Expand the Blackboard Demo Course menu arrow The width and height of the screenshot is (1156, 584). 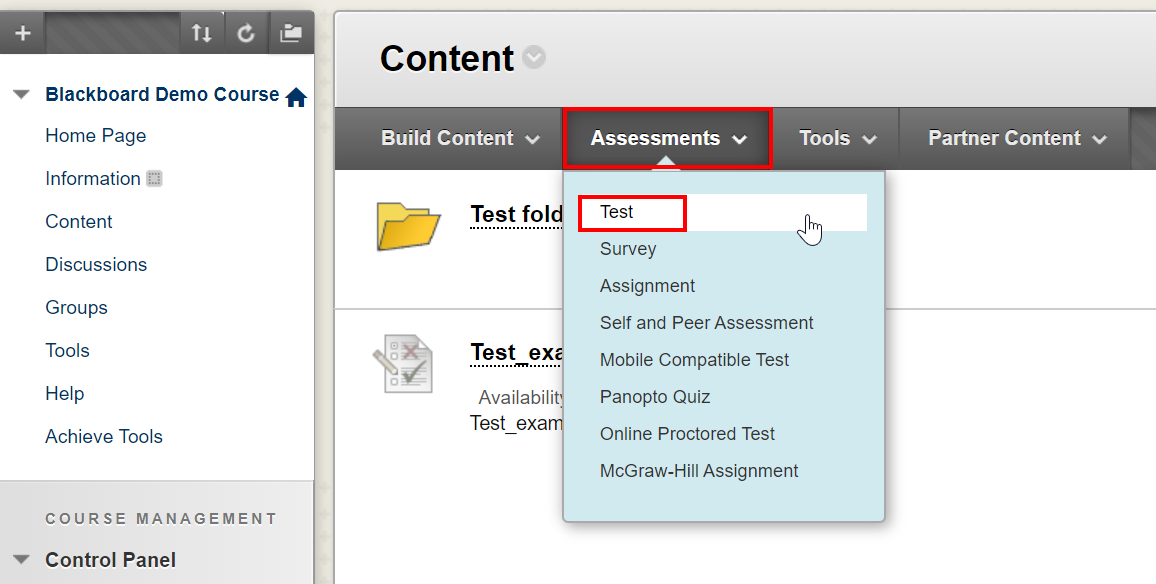tap(21, 93)
